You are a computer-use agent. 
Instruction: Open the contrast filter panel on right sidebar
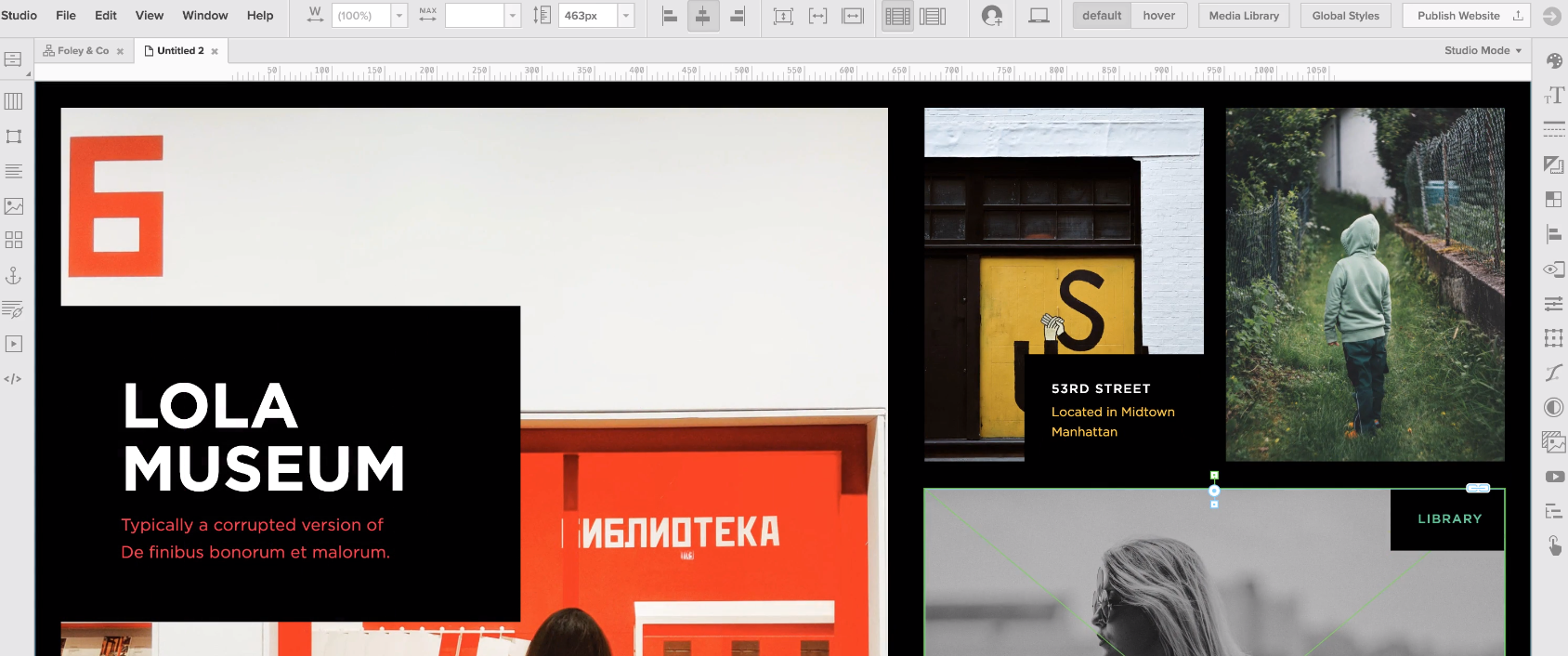coord(1554,407)
